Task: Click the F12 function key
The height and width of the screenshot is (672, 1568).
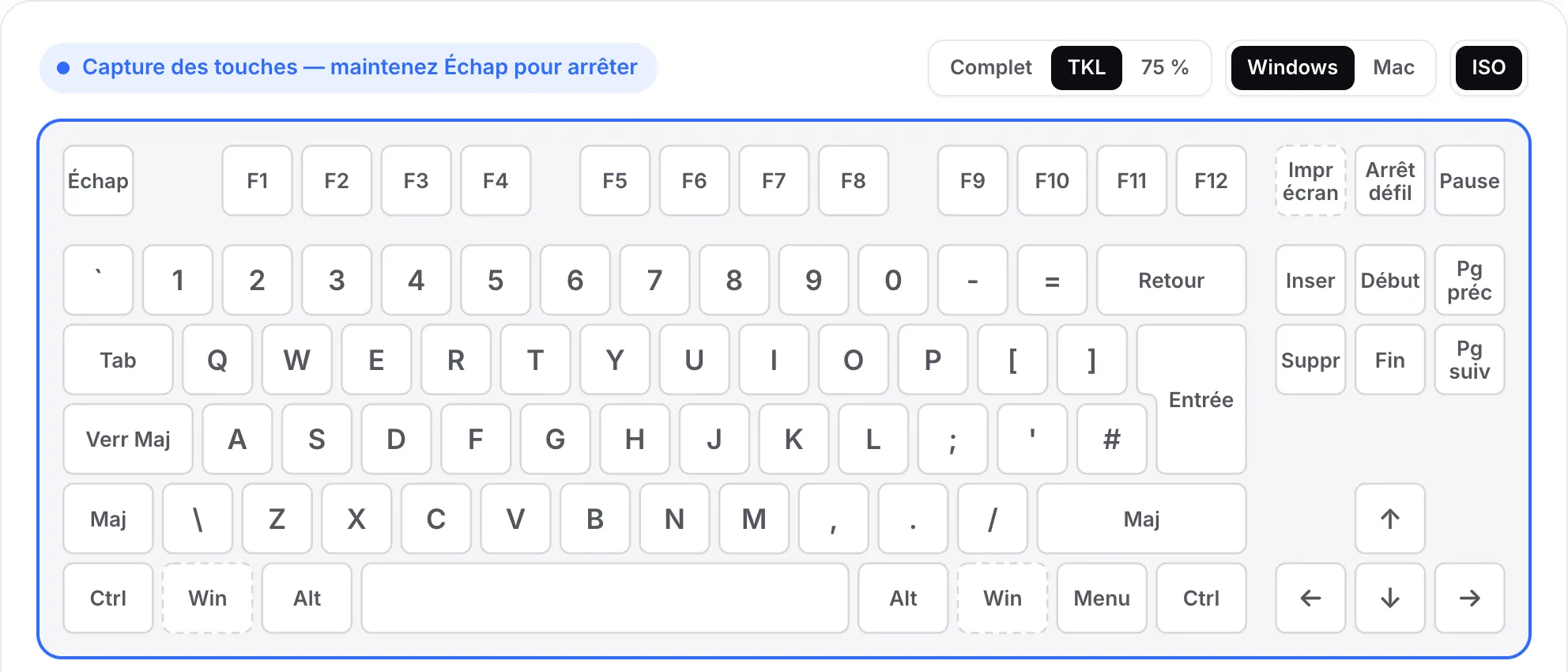Action: tap(1211, 180)
